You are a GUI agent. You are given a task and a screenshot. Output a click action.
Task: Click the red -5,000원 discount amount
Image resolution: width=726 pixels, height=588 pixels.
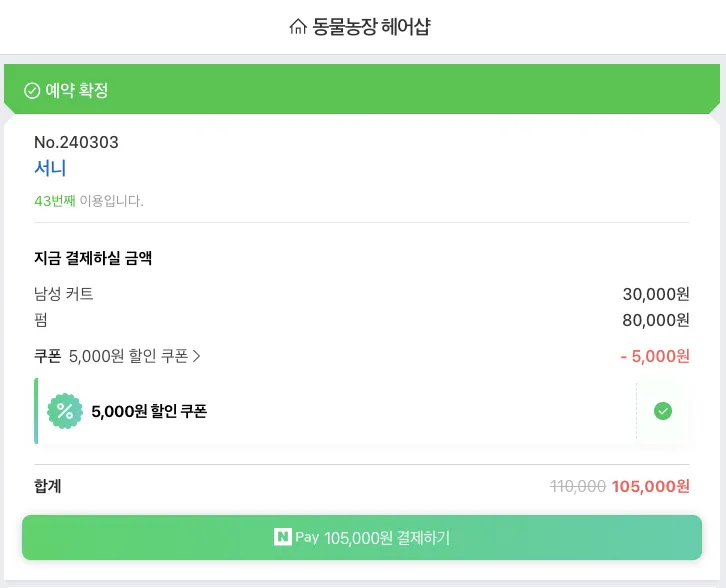tap(655, 356)
